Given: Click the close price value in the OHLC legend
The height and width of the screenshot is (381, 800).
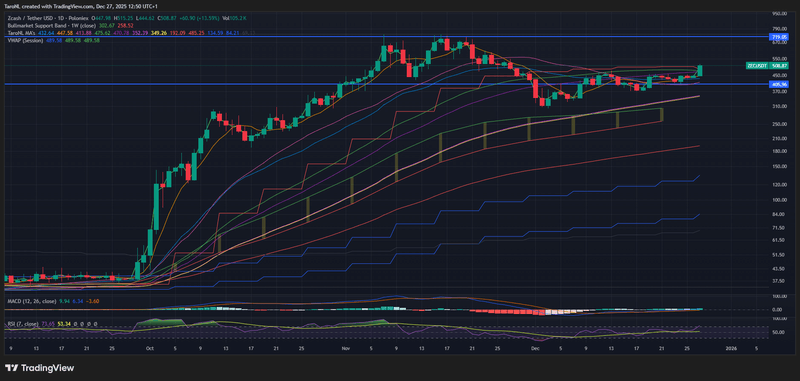Looking at the screenshot, I should [x=168, y=18].
